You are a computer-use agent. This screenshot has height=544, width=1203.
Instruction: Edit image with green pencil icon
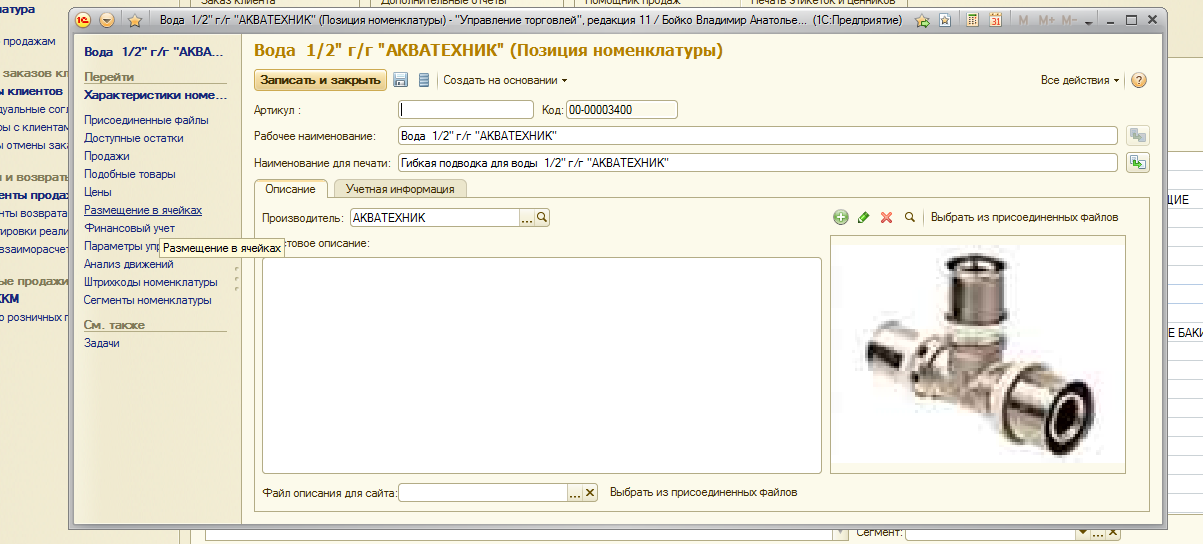pos(863,217)
